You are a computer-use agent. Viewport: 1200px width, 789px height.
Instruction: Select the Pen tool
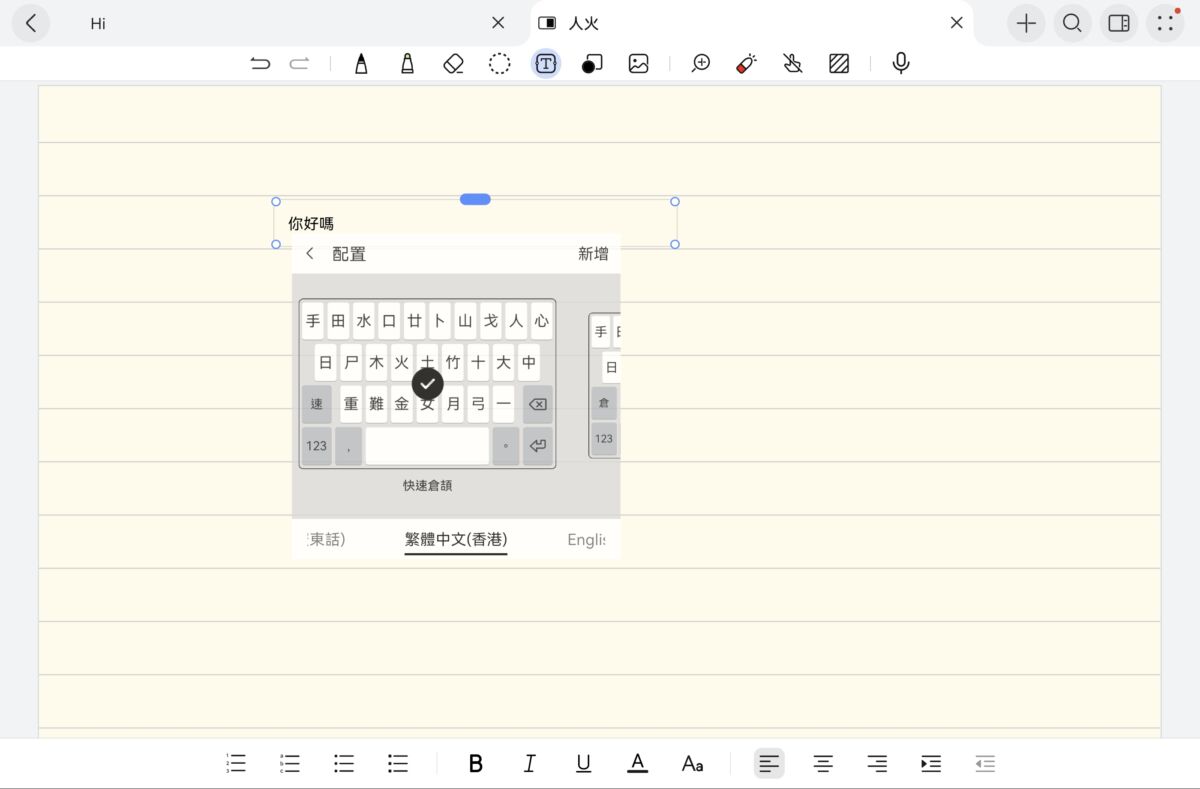pyautogui.click(x=361, y=62)
